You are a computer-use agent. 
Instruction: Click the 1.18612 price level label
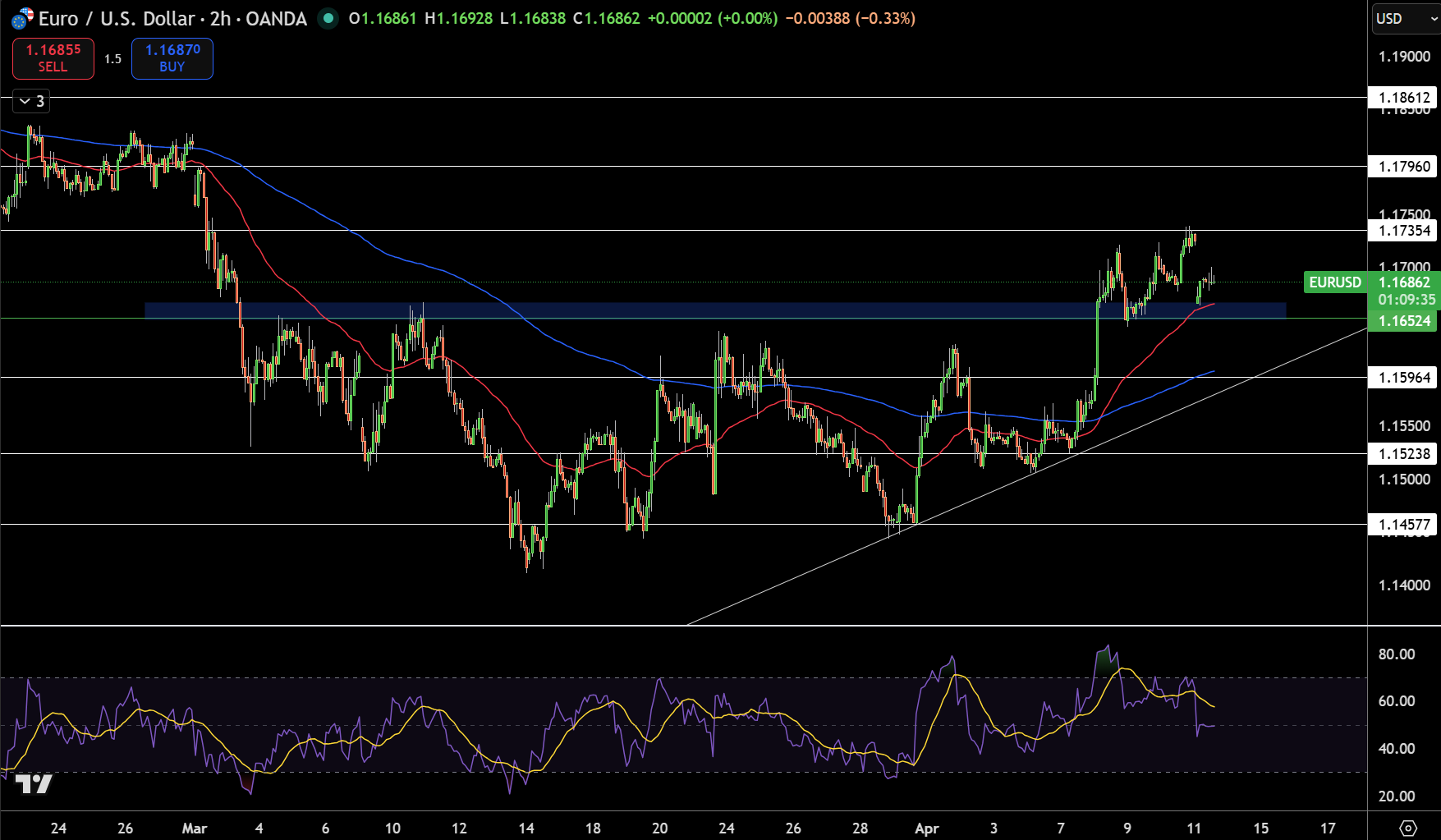coord(1404,98)
